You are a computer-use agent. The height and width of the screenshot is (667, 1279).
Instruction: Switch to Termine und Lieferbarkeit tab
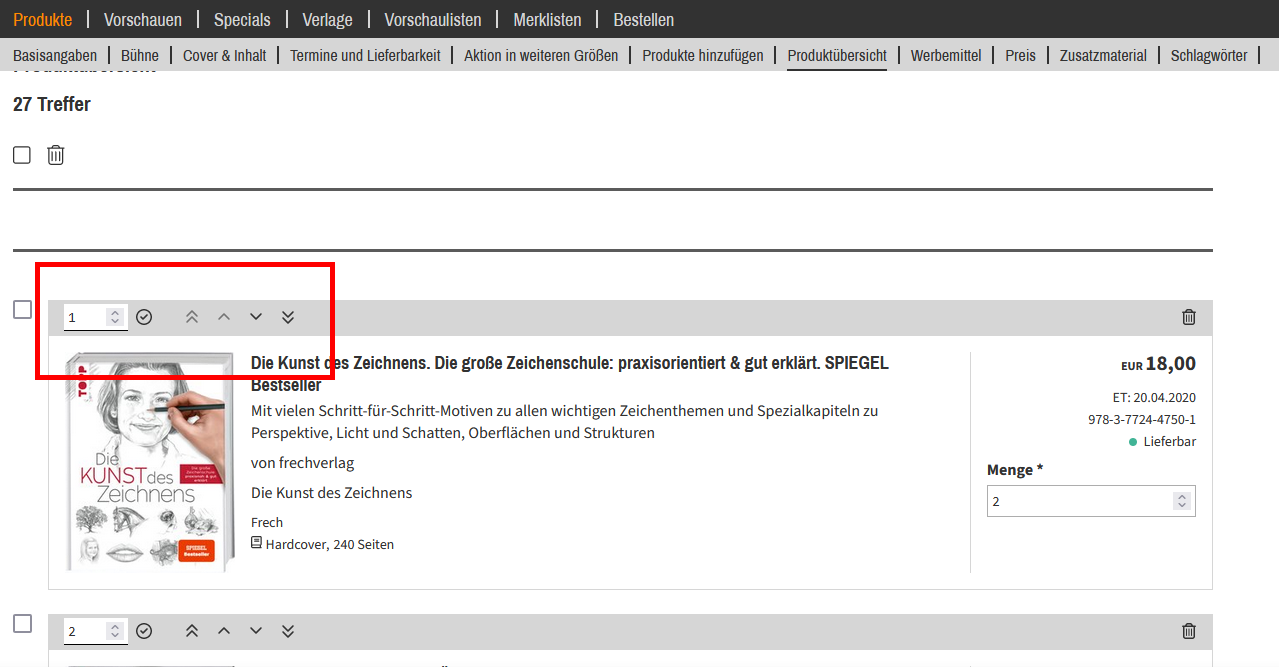click(365, 55)
